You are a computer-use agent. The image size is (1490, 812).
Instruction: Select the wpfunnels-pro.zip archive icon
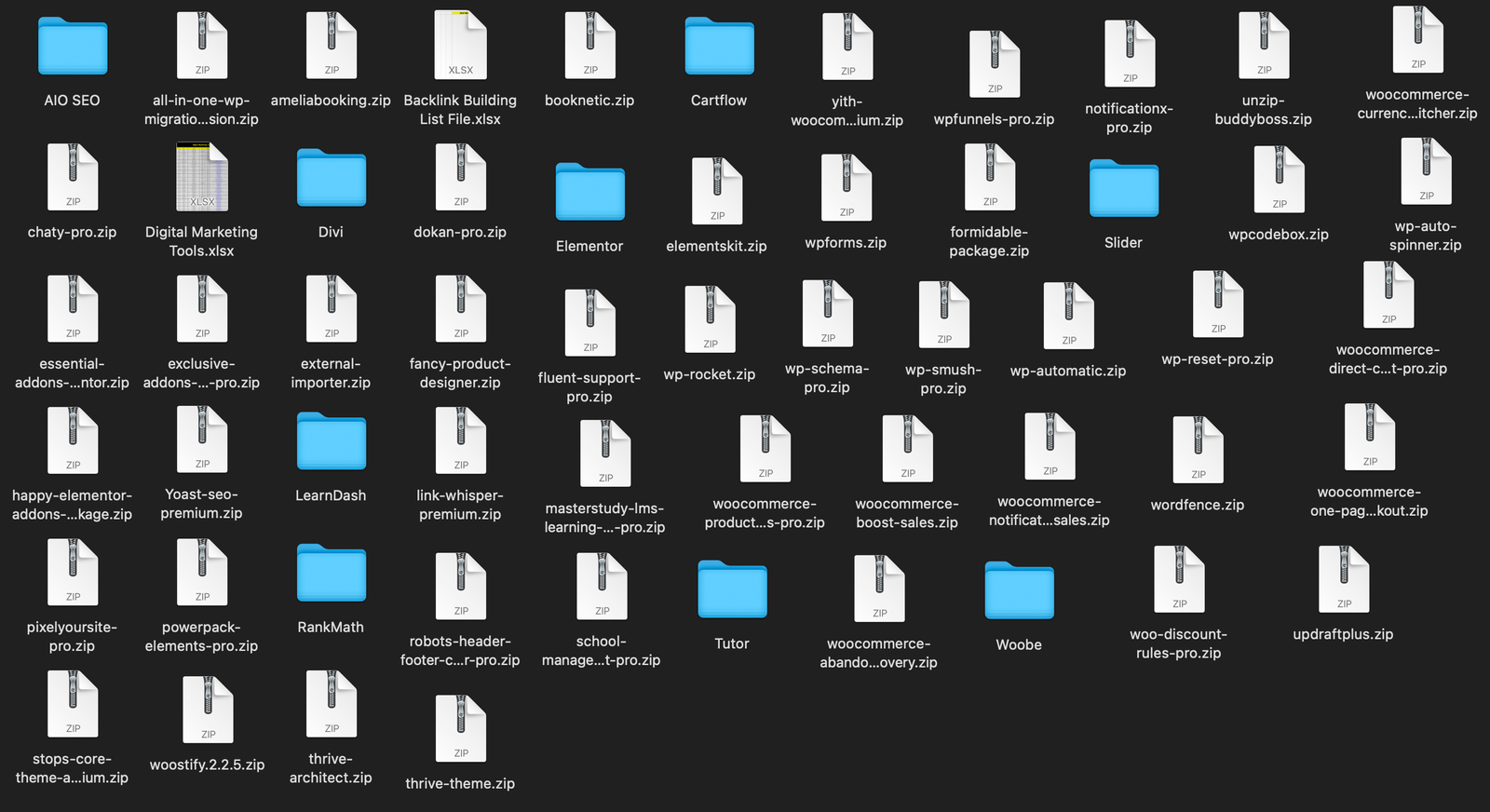tap(995, 64)
